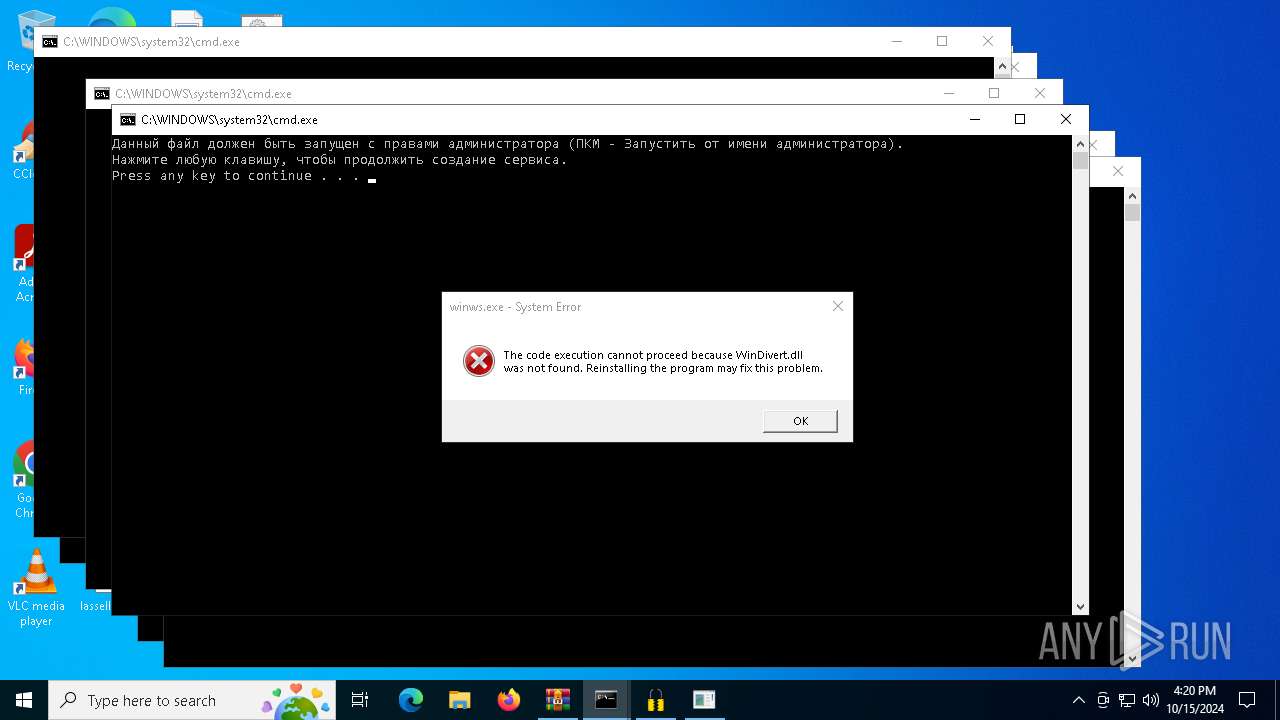The height and width of the screenshot is (720, 1280).
Task: Click the front cmd window scroll-up arrow
Action: [1080, 143]
